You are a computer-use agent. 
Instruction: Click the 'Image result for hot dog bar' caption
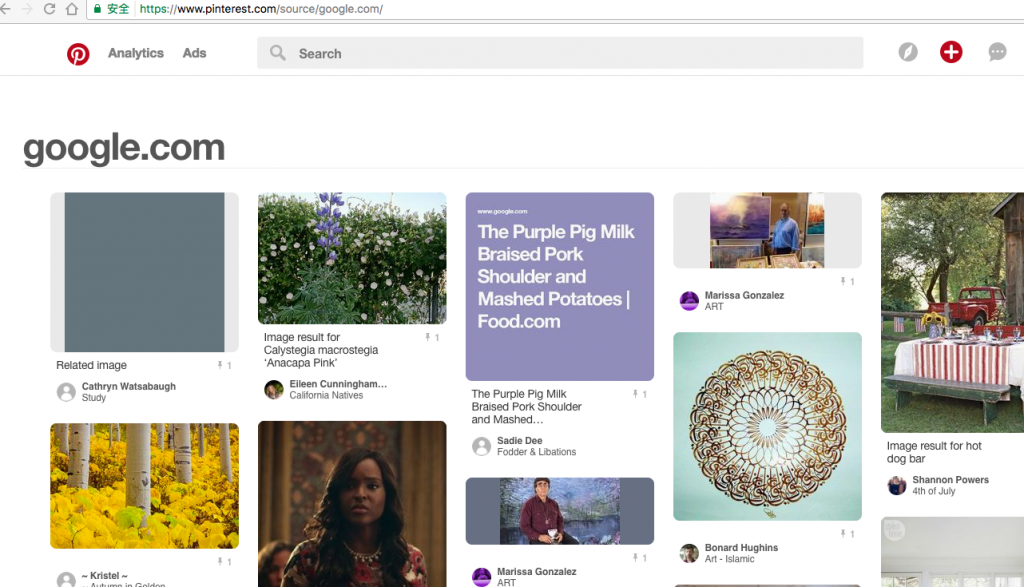pos(934,452)
